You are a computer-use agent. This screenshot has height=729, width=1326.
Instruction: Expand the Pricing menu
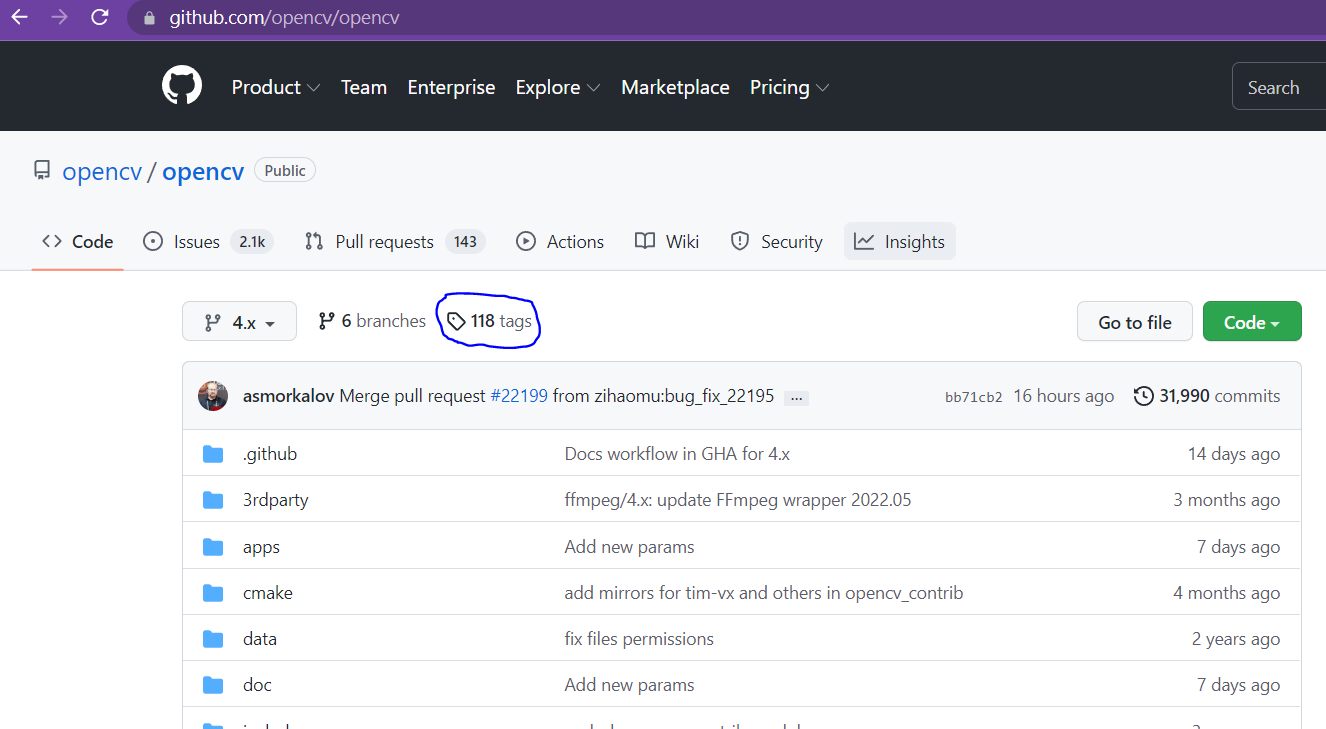[789, 87]
